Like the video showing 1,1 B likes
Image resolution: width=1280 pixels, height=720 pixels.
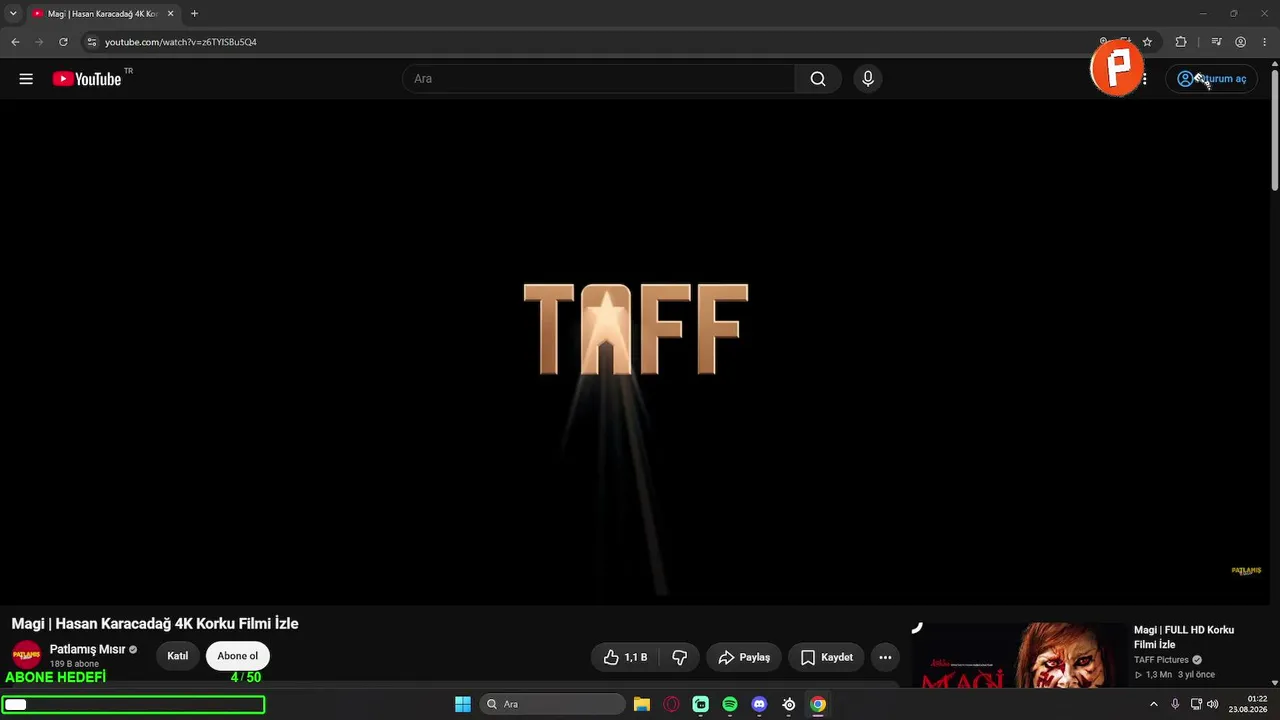click(625, 657)
